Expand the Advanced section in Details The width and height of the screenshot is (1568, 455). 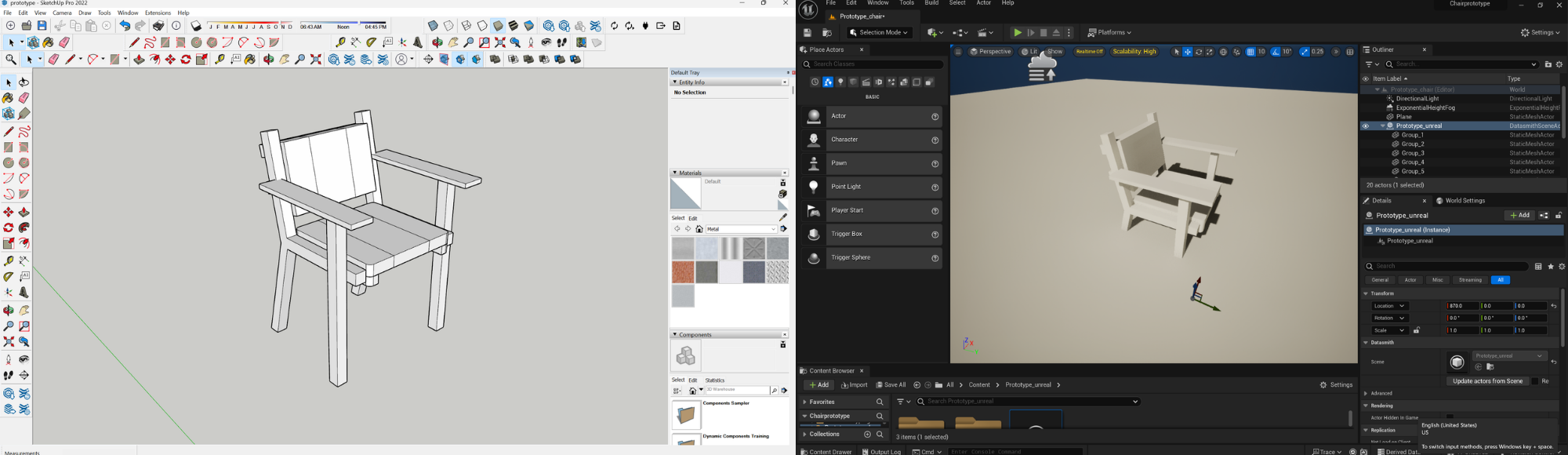tap(1366, 394)
